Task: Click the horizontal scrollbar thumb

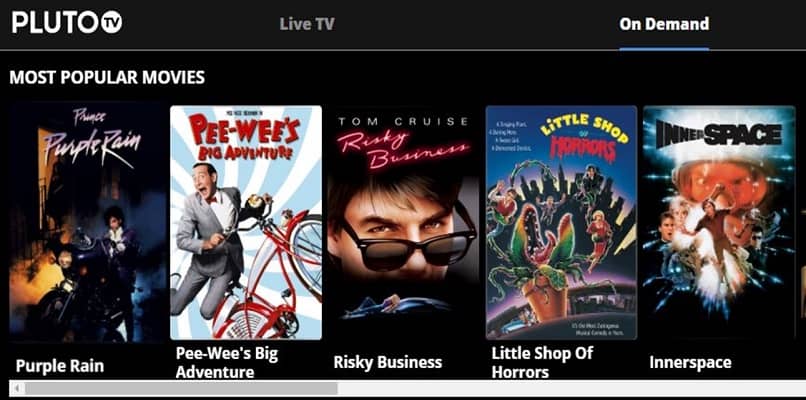Action: point(181,388)
